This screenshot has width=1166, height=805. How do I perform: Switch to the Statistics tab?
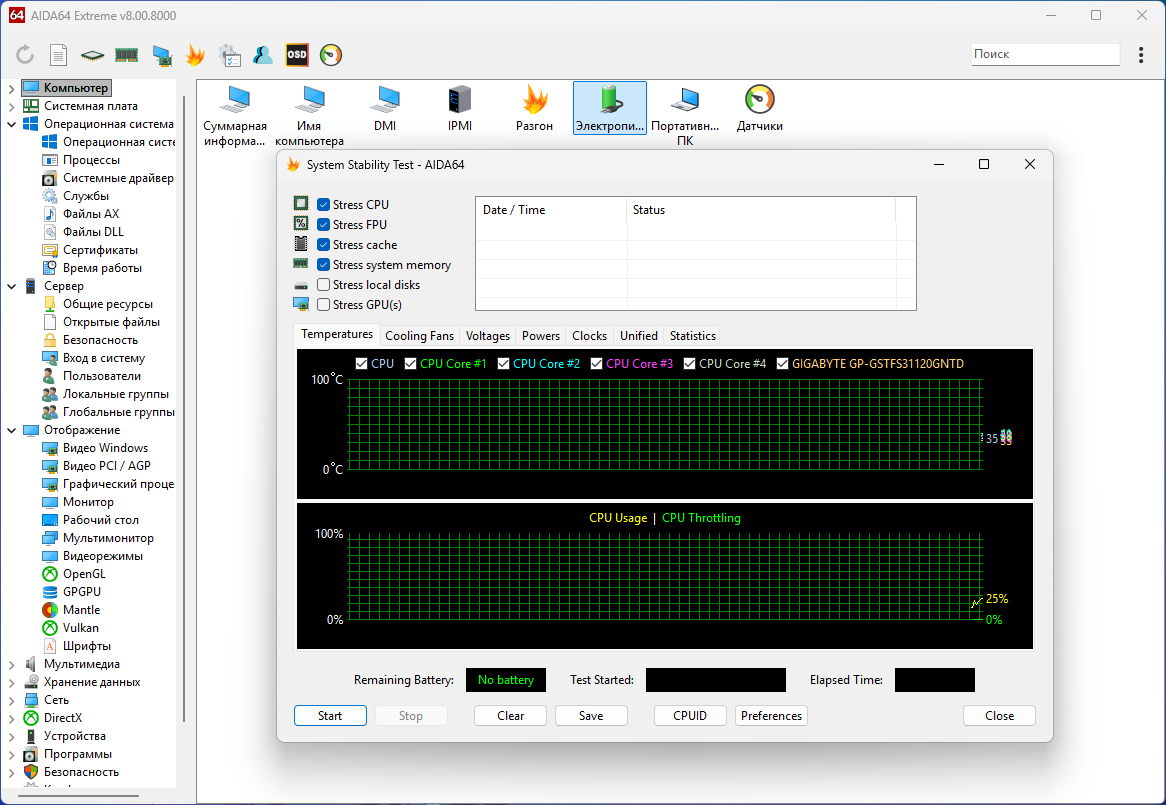tap(692, 336)
